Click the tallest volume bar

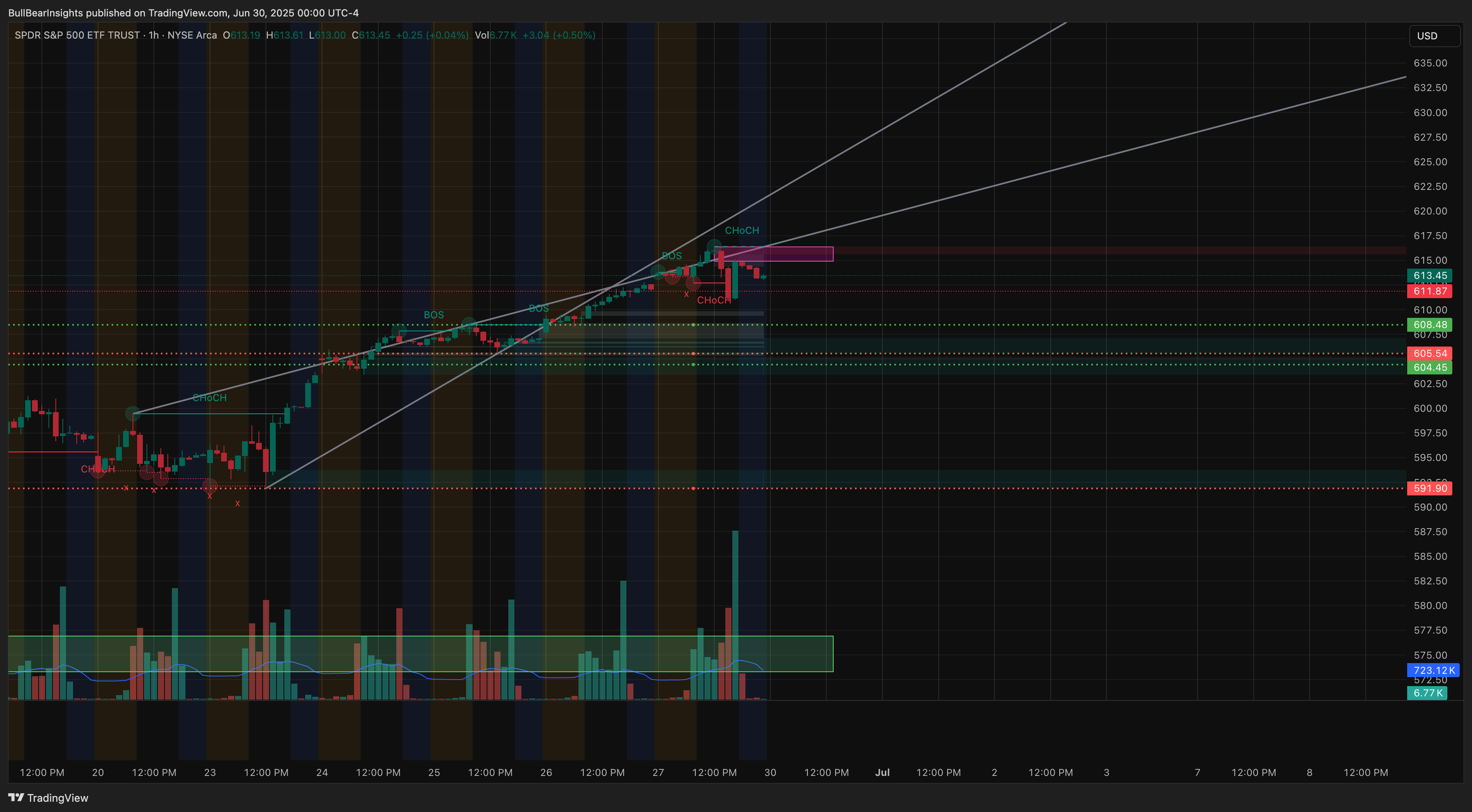(x=735, y=615)
